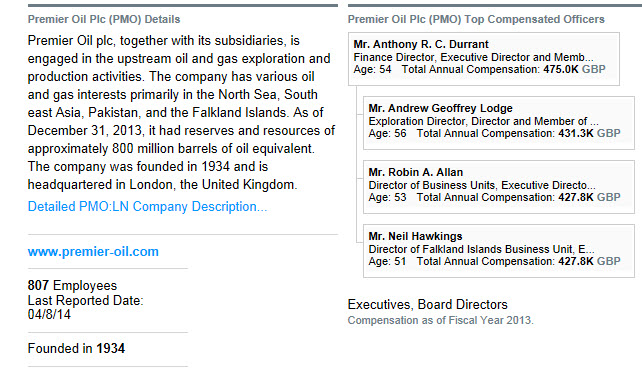The width and height of the screenshot is (642, 383).
Task: Click 431.3K GBP compensation figure
Action: tap(589, 133)
